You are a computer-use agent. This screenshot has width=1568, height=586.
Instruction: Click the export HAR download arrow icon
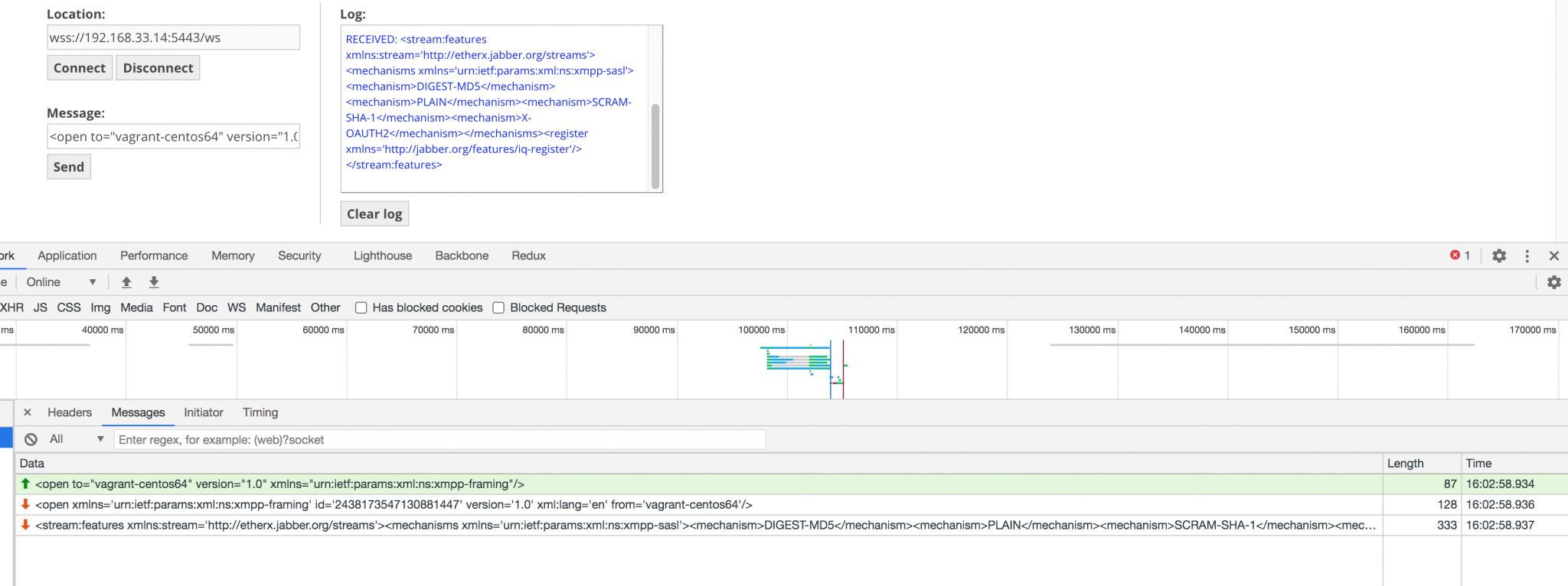pos(154,282)
